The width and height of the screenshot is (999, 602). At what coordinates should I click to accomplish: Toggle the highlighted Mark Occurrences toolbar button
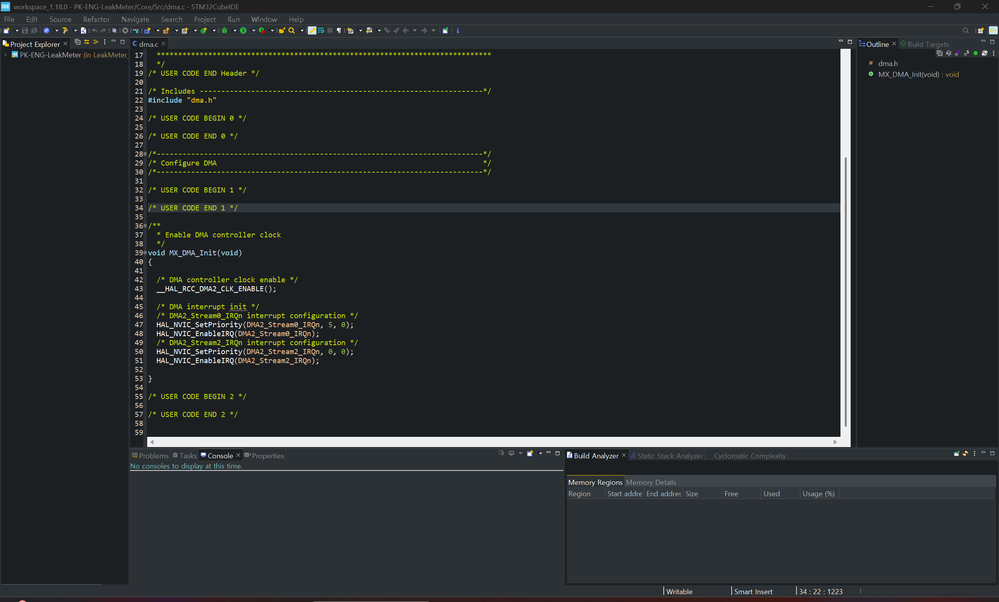click(312, 31)
